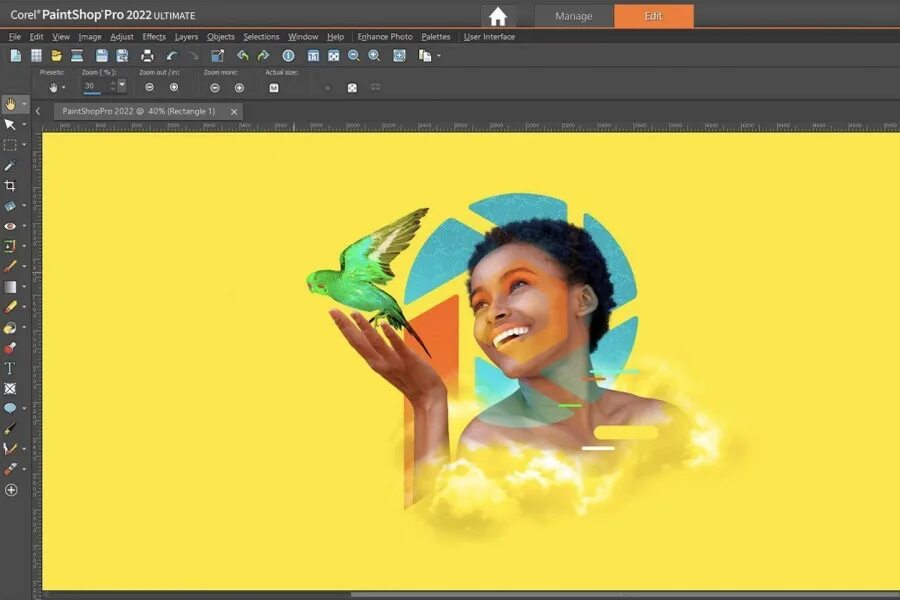Increase zoom with the stepper up arrow
The image size is (900, 600).
(113, 83)
